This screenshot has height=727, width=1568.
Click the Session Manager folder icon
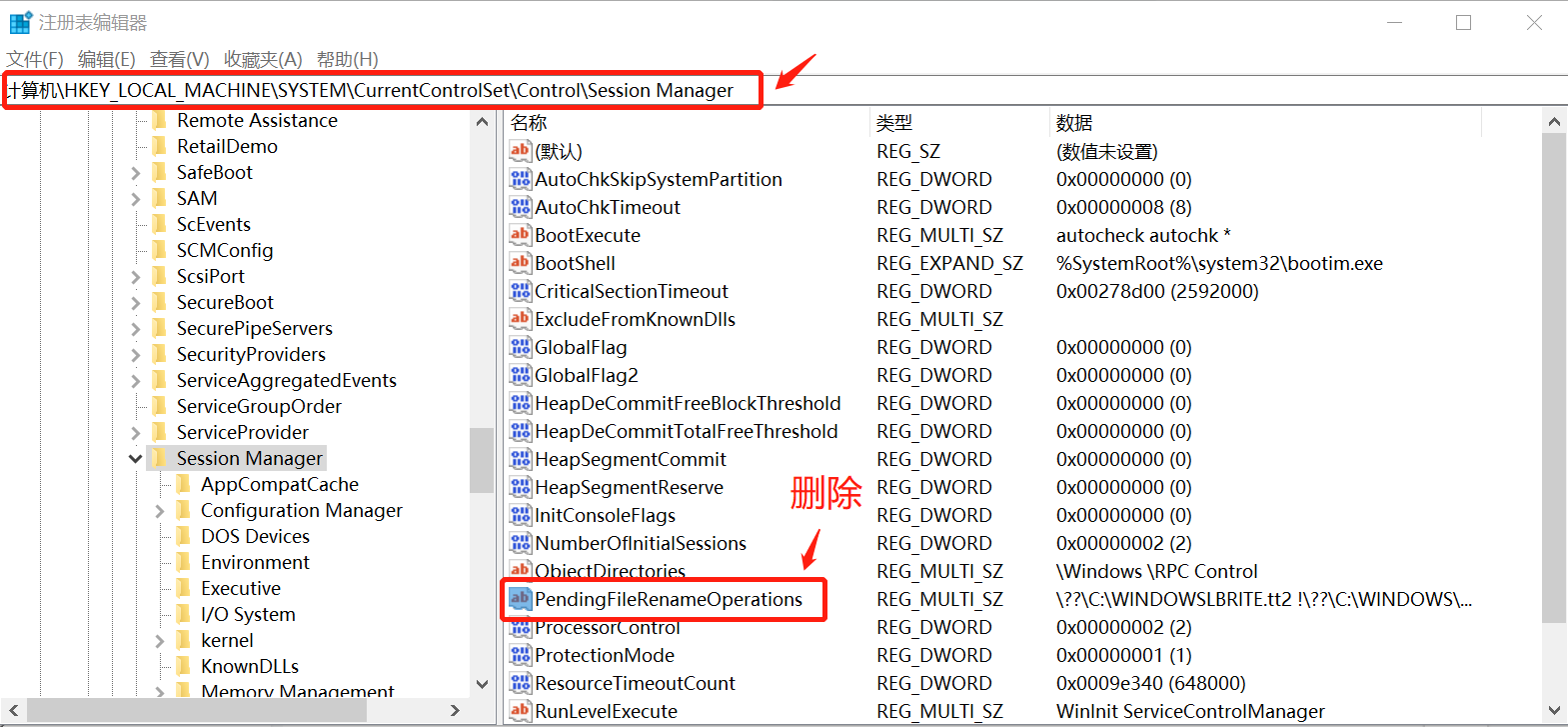pyautogui.click(x=159, y=458)
